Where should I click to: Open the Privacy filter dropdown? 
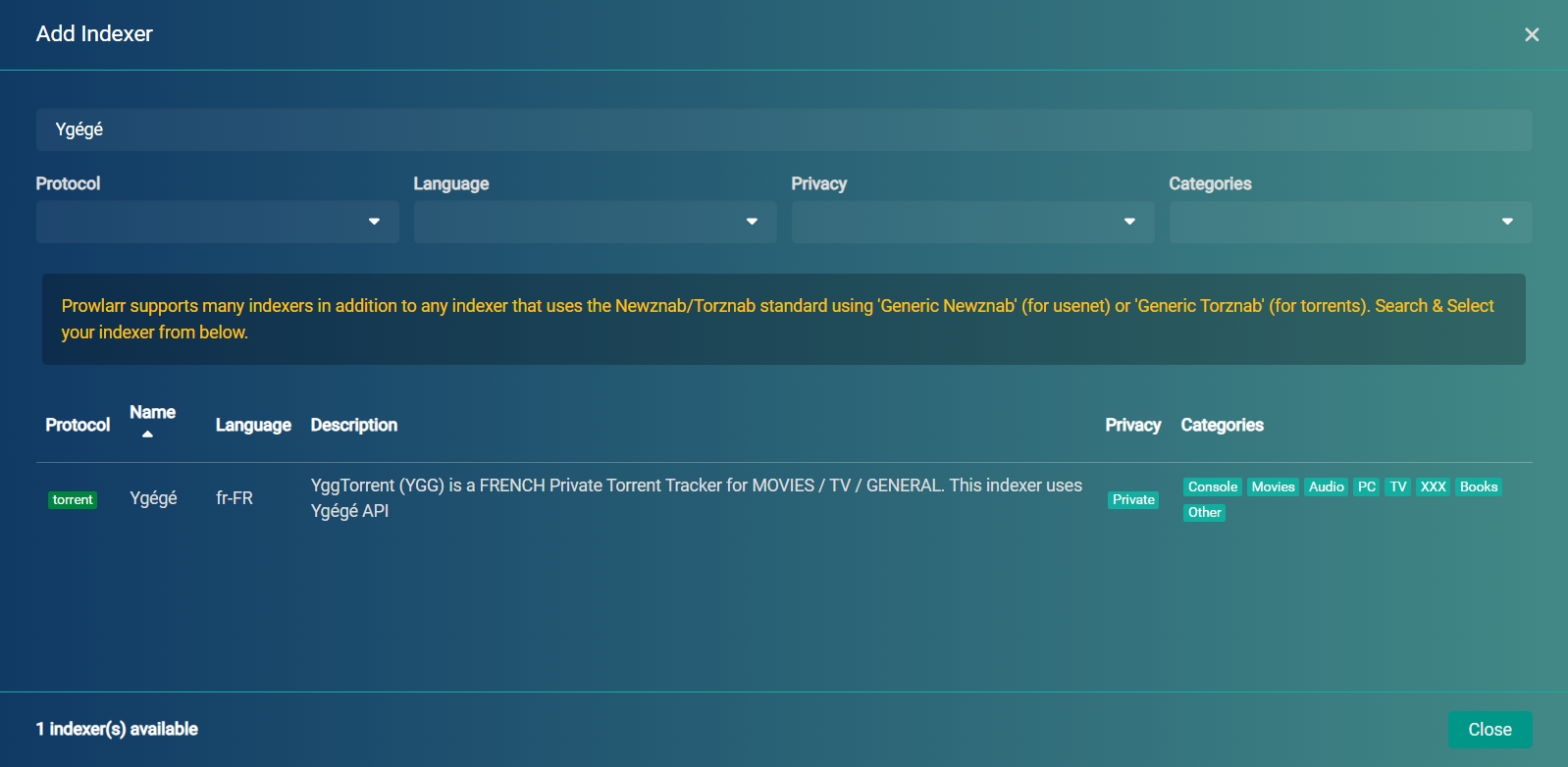pyautogui.click(x=973, y=222)
